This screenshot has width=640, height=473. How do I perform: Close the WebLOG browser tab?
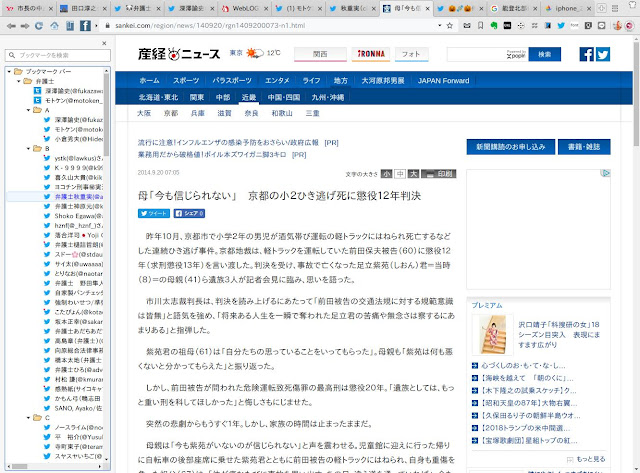(266, 8)
